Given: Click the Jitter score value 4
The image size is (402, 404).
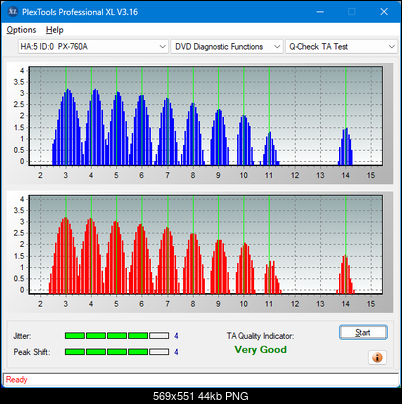Looking at the screenshot, I should (176, 336).
